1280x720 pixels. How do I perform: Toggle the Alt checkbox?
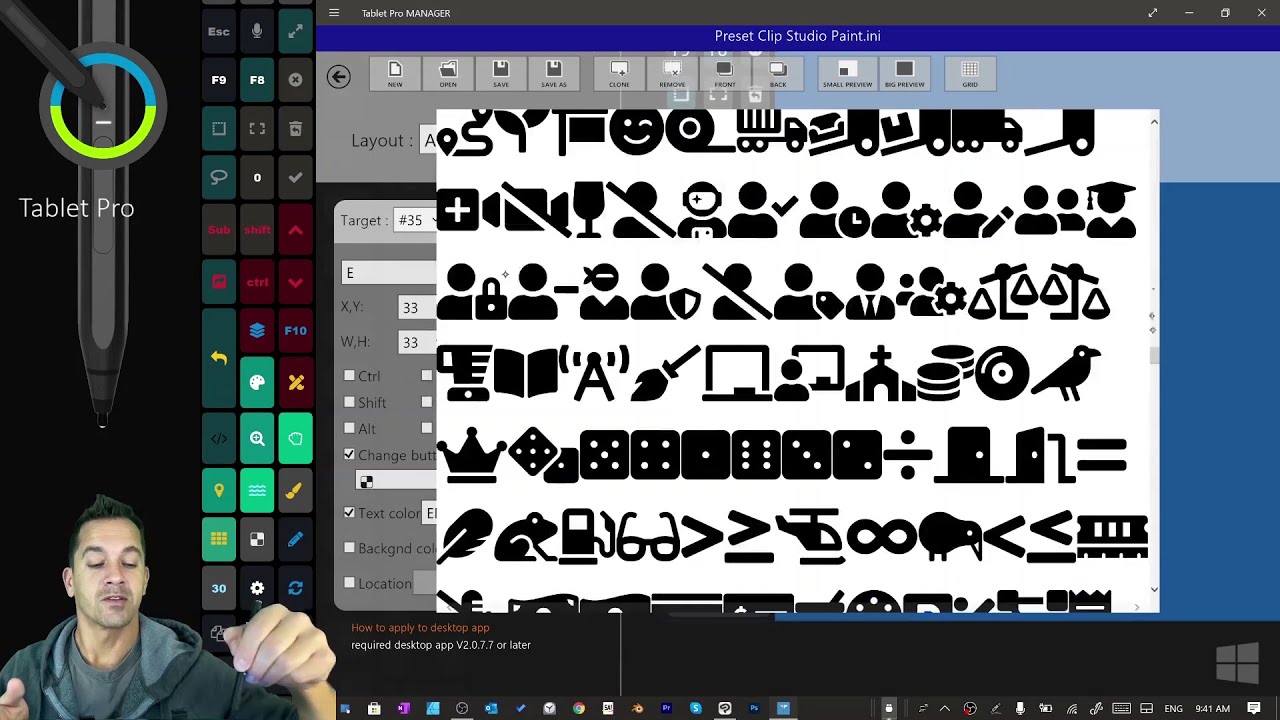pos(349,428)
